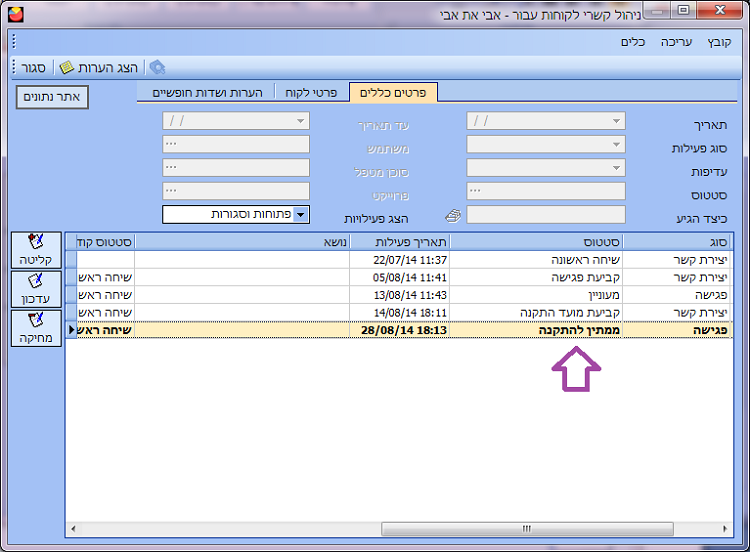Click the קליטה add-record button
This screenshot has width=750, height=552.
pos(36,250)
